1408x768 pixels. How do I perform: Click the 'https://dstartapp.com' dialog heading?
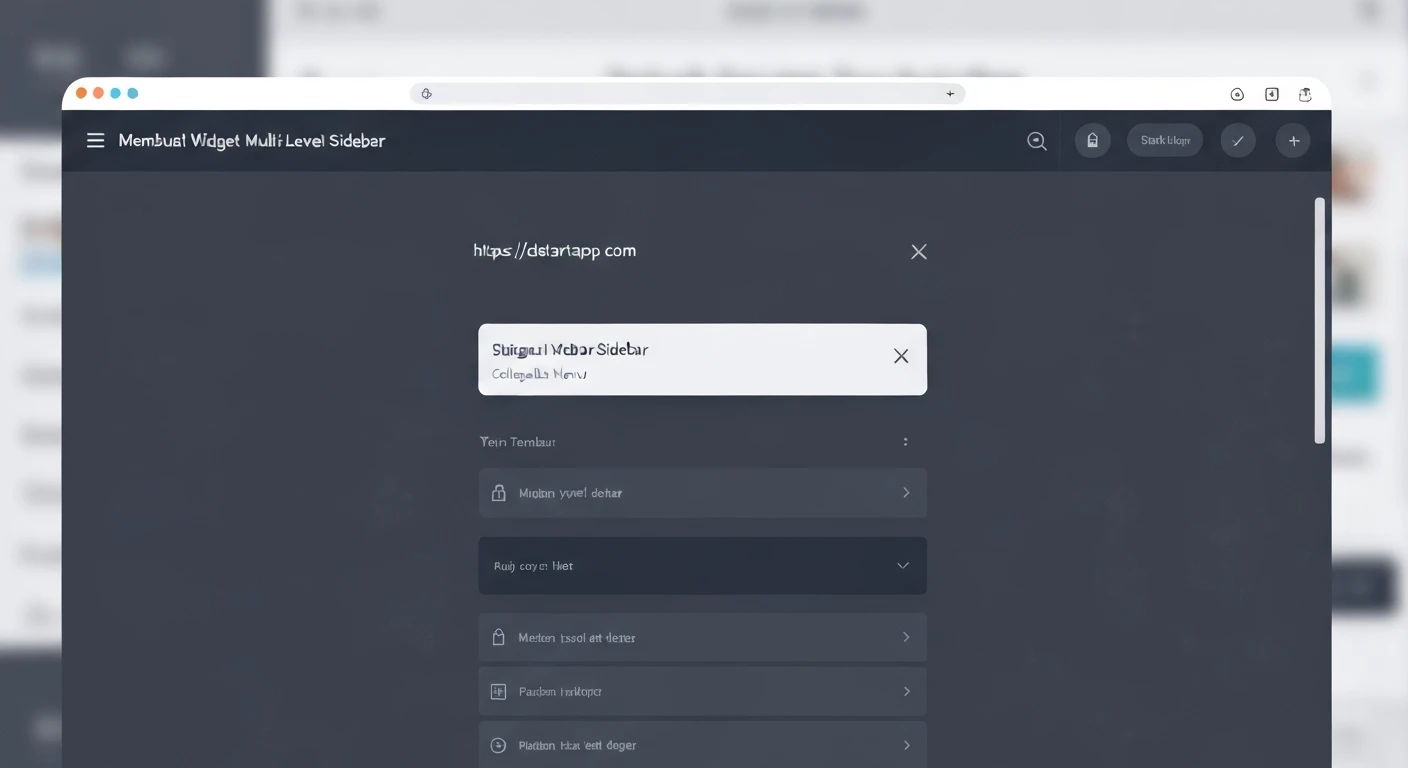point(555,251)
